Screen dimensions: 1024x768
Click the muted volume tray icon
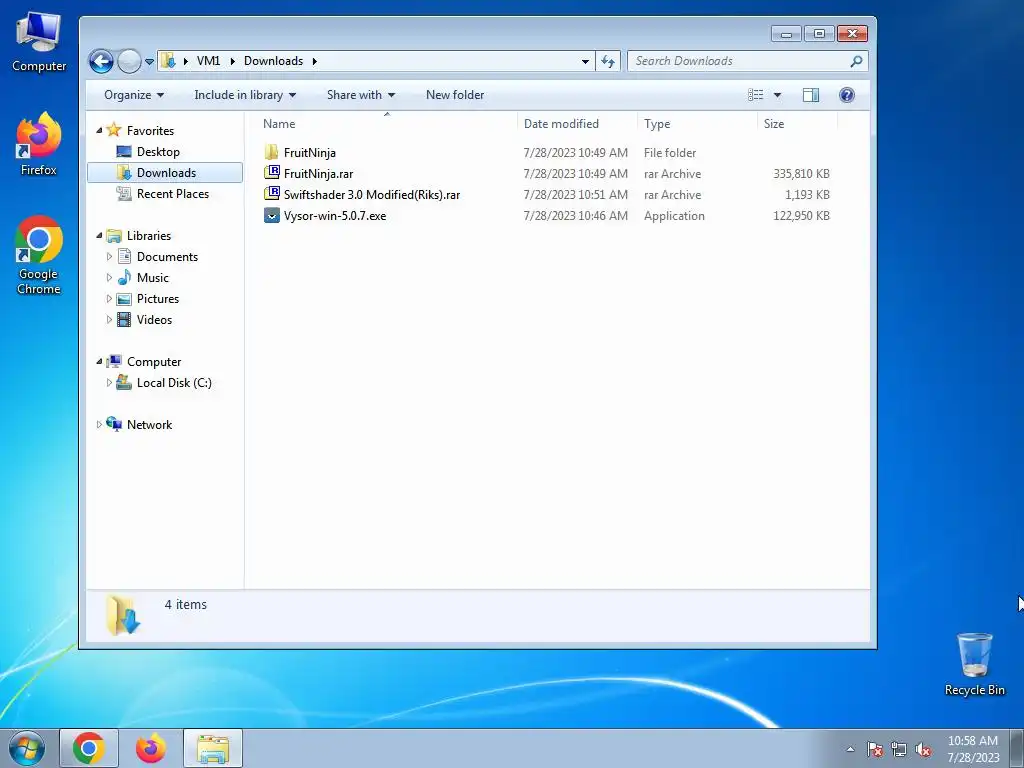click(x=923, y=749)
